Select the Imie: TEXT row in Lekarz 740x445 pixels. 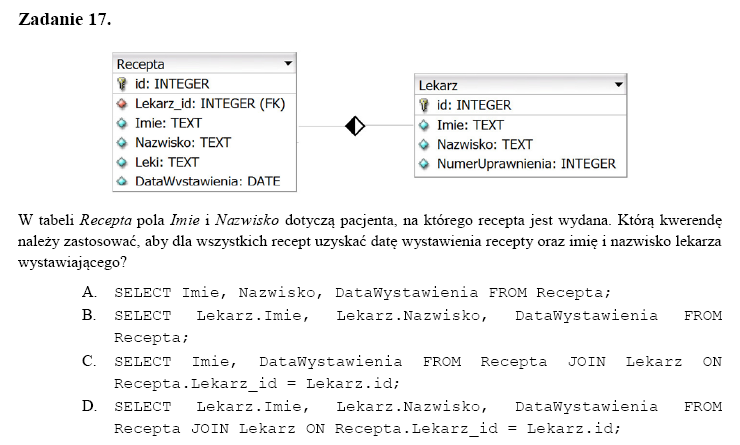tap(470, 125)
